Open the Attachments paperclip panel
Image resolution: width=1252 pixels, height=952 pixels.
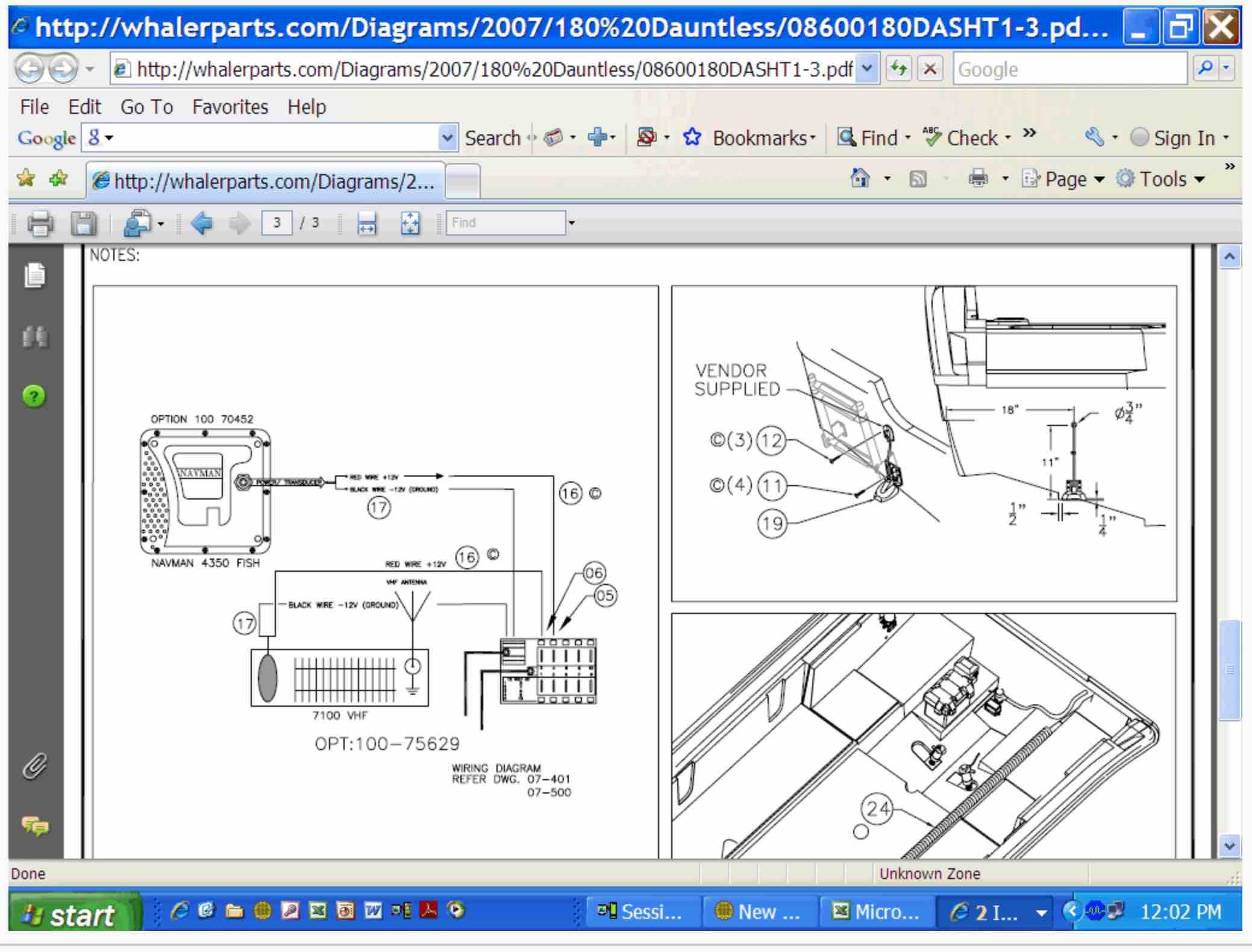tap(35, 766)
